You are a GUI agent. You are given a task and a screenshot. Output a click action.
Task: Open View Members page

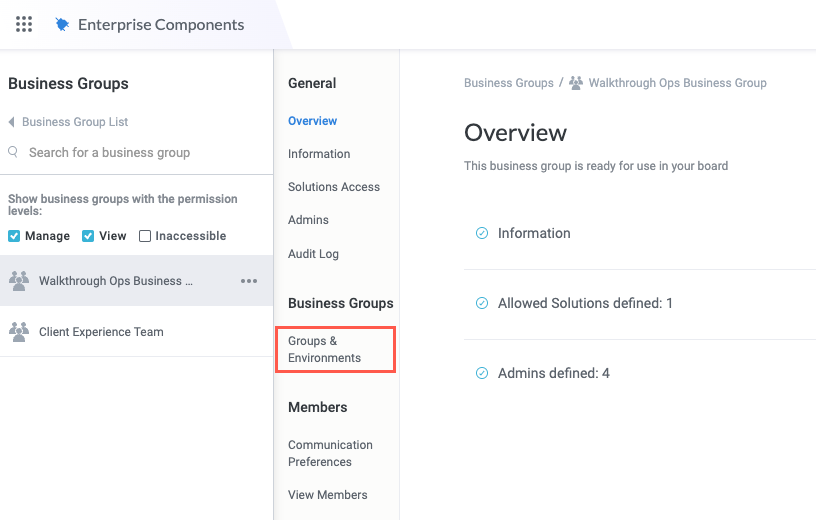point(327,495)
